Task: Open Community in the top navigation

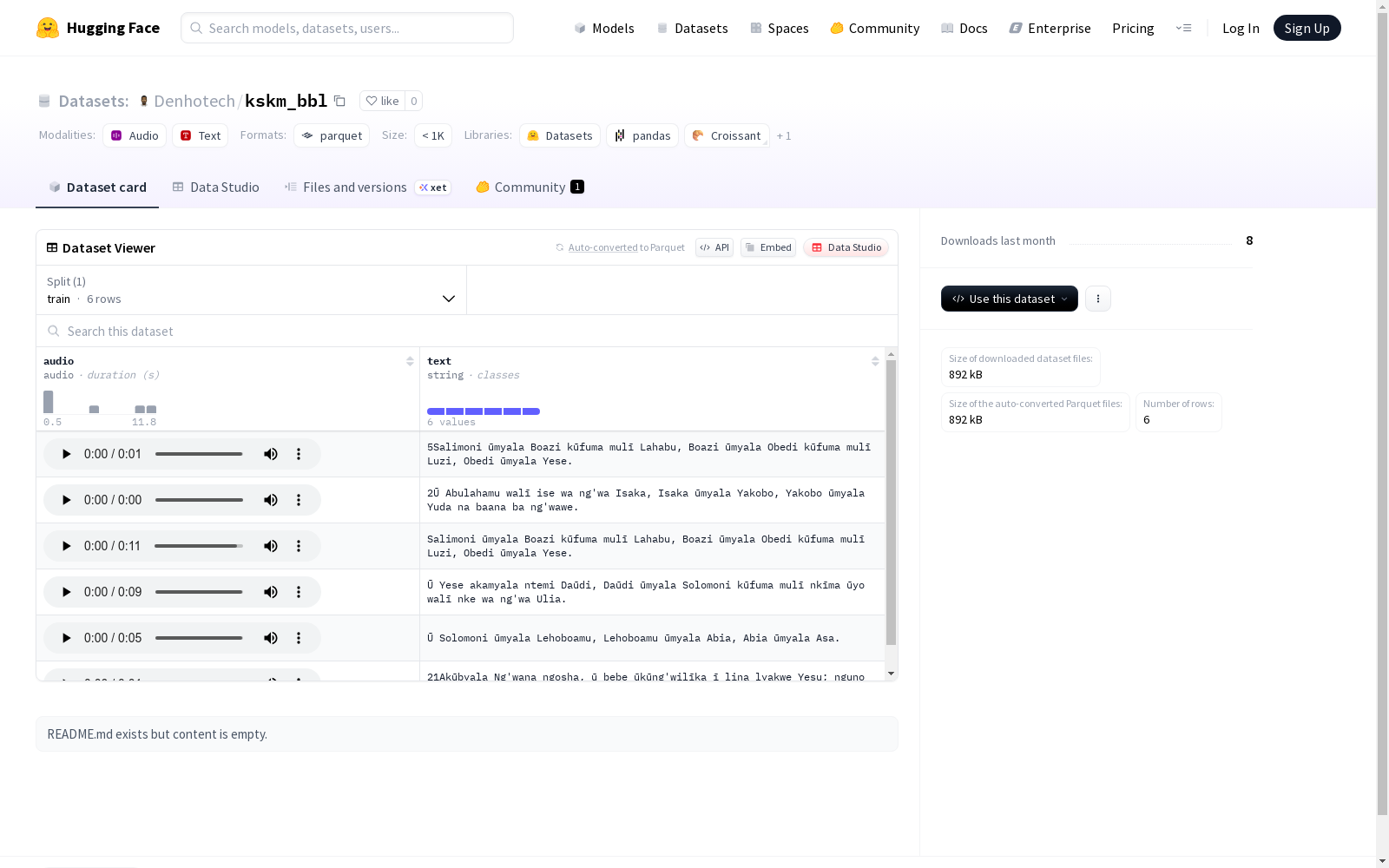Action: click(x=875, y=28)
